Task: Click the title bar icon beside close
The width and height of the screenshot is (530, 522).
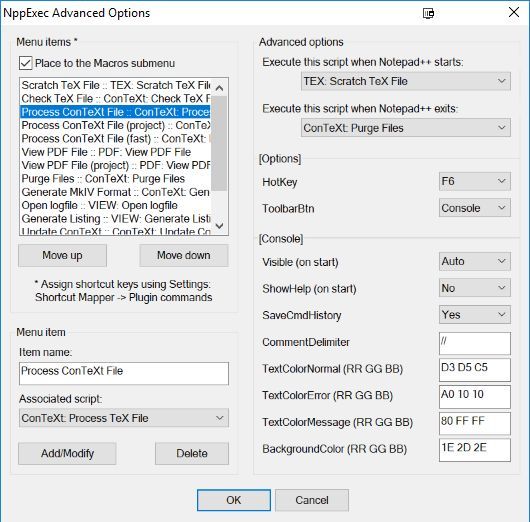Action: click(x=428, y=13)
